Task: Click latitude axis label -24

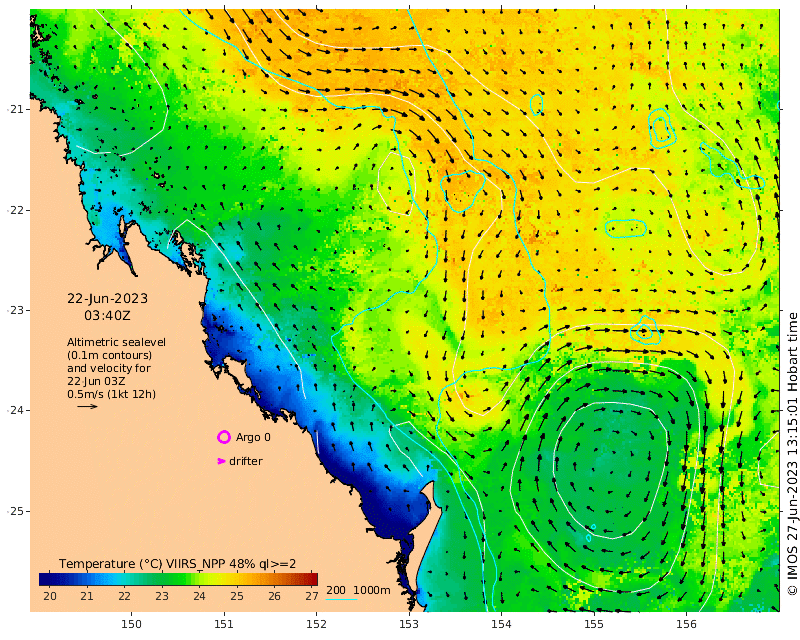Action: (x=14, y=410)
